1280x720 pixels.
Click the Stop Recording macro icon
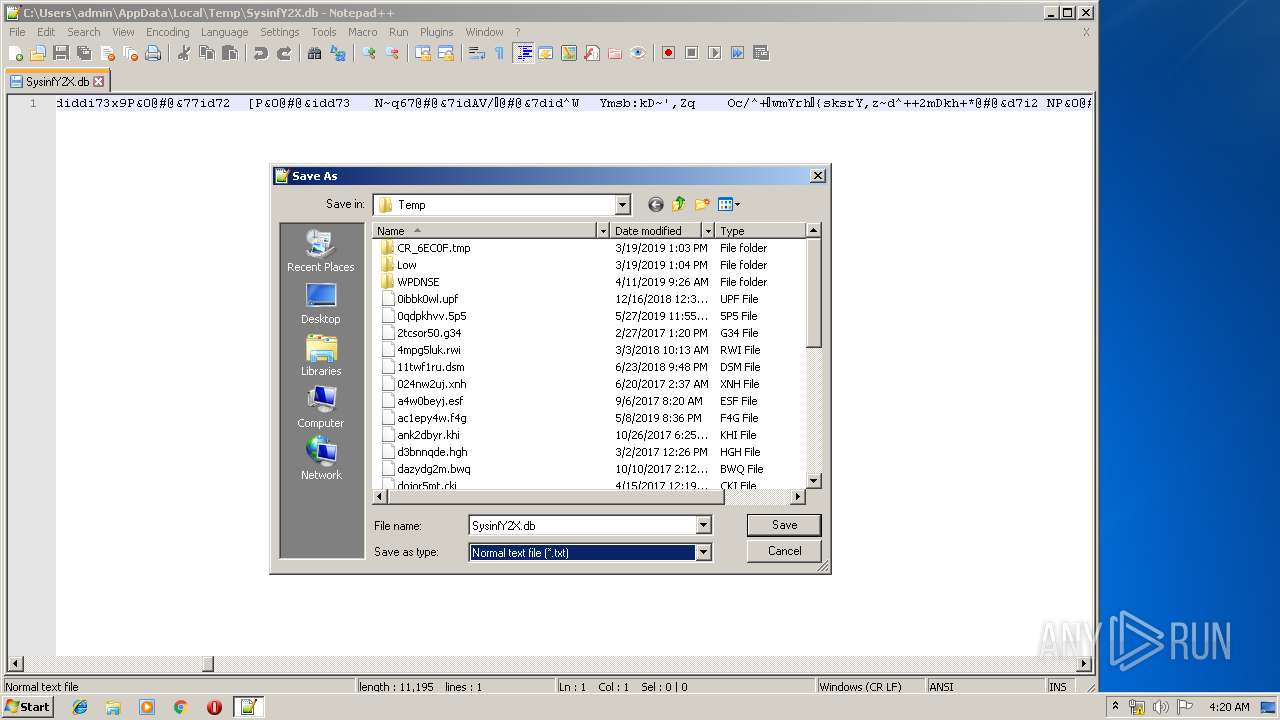click(691, 53)
